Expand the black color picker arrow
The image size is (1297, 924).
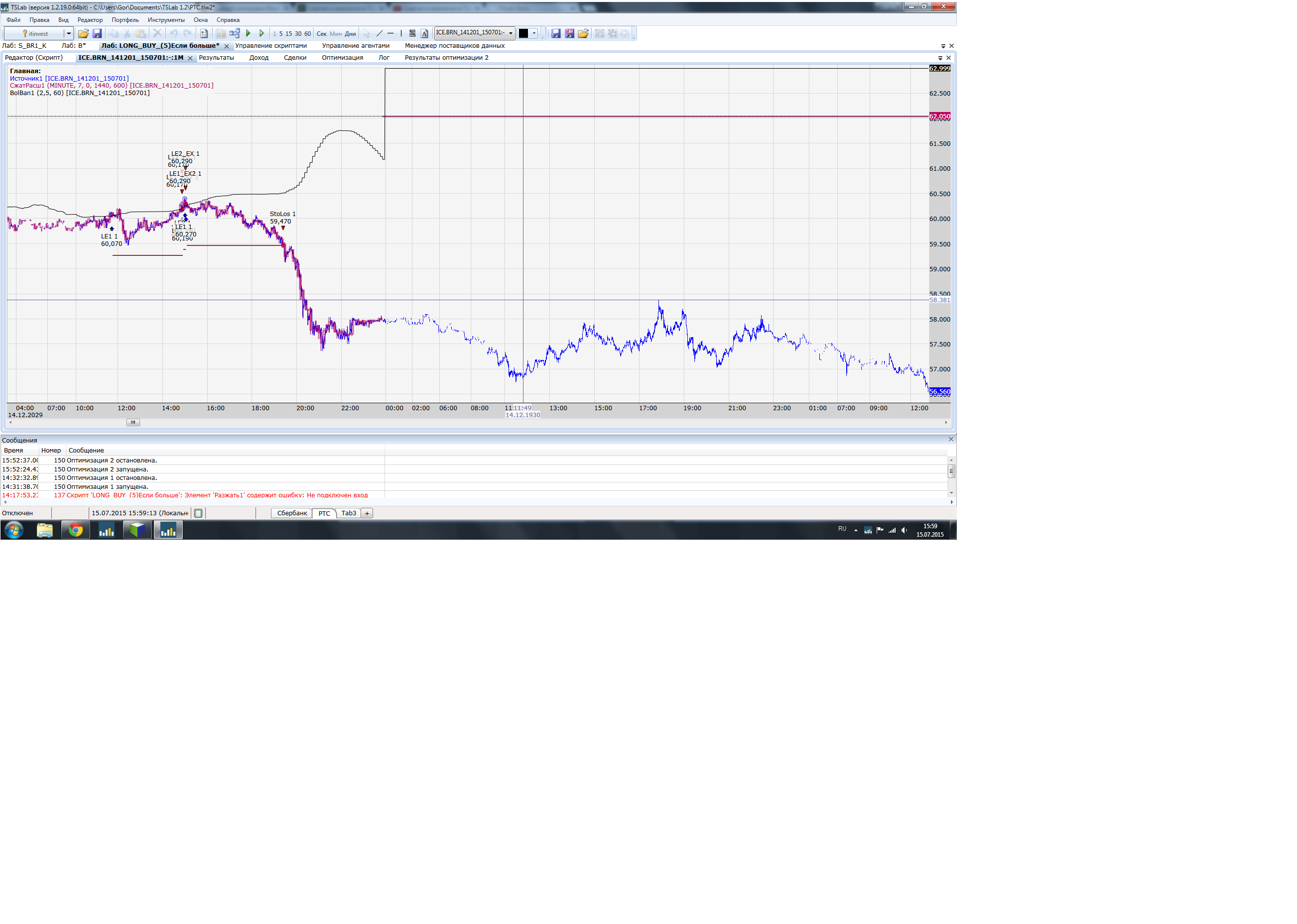coord(534,33)
